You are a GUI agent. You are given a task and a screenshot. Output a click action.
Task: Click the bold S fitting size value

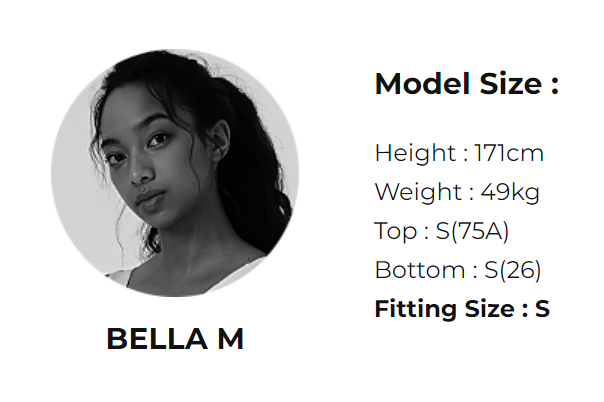click(x=542, y=309)
